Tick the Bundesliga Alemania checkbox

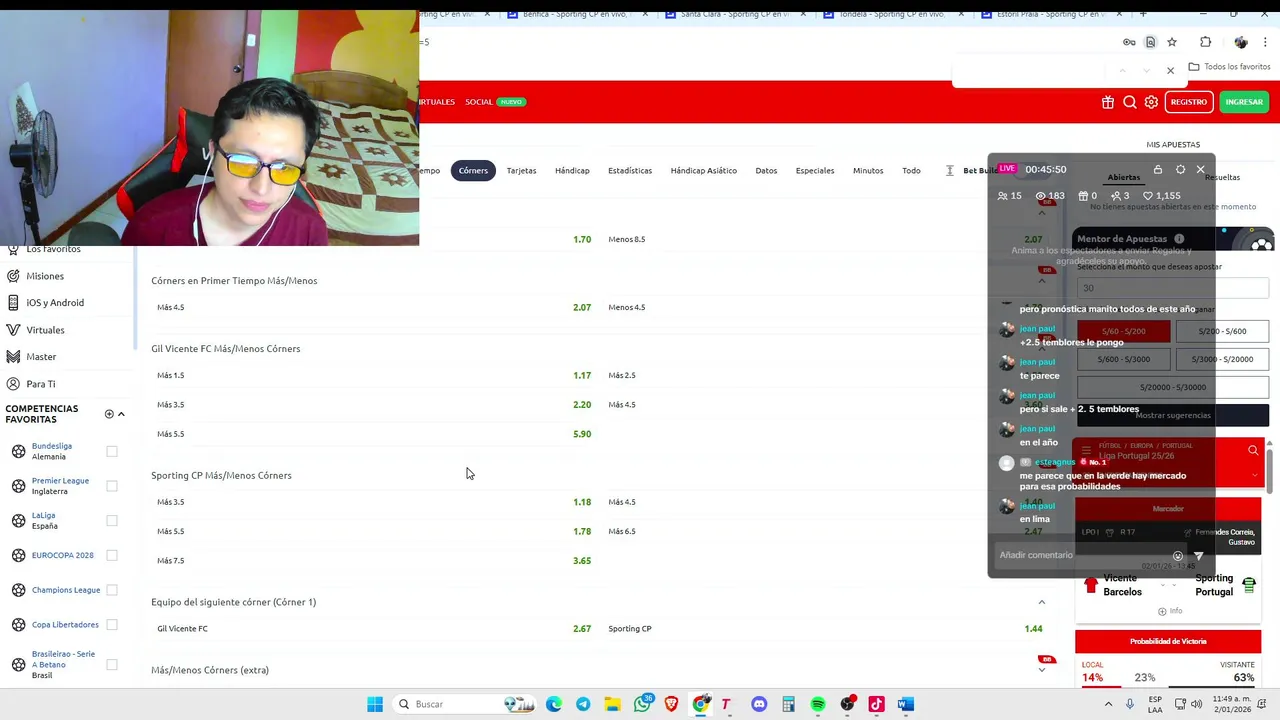coord(112,451)
